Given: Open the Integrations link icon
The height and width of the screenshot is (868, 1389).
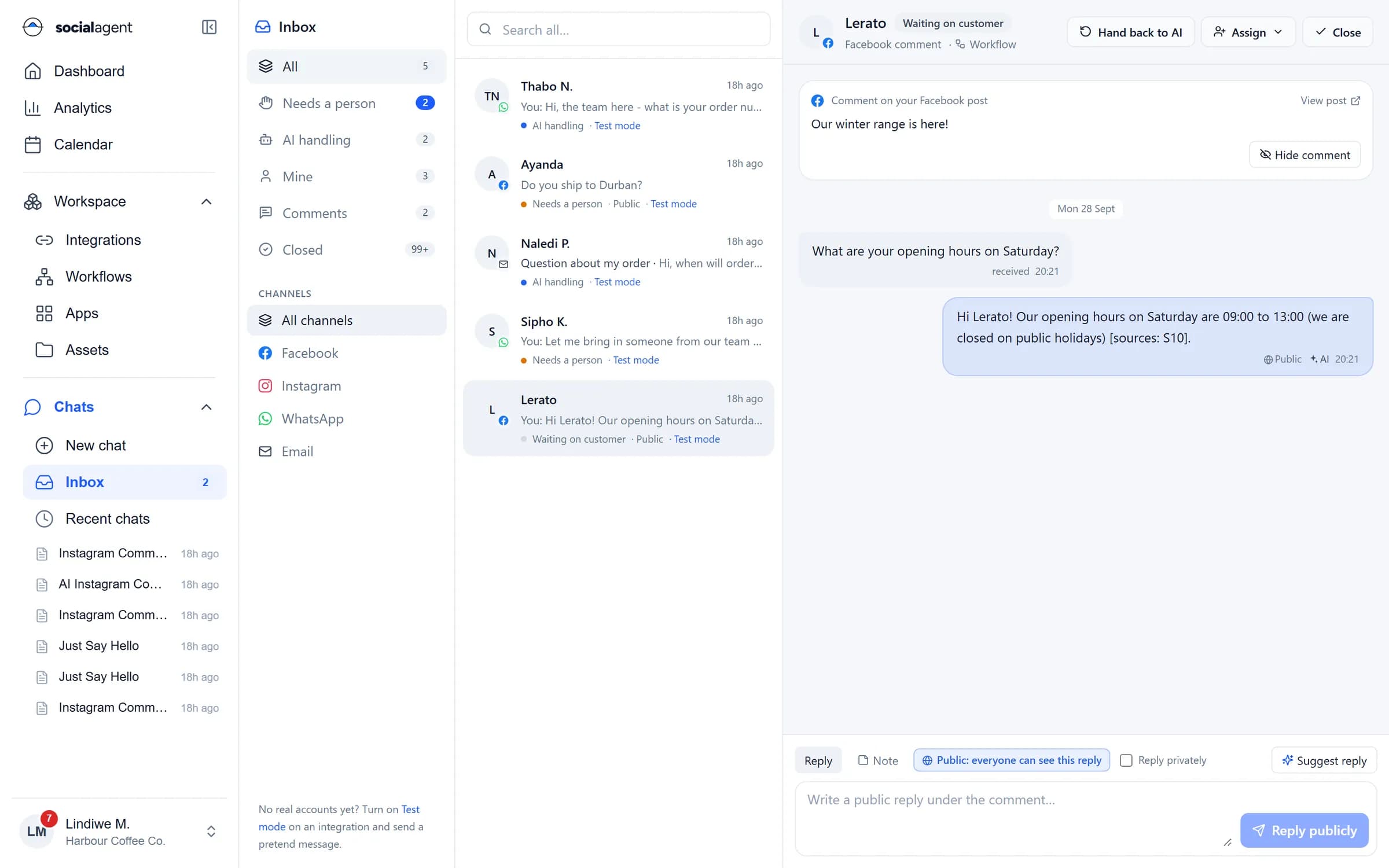Looking at the screenshot, I should (45, 240).
